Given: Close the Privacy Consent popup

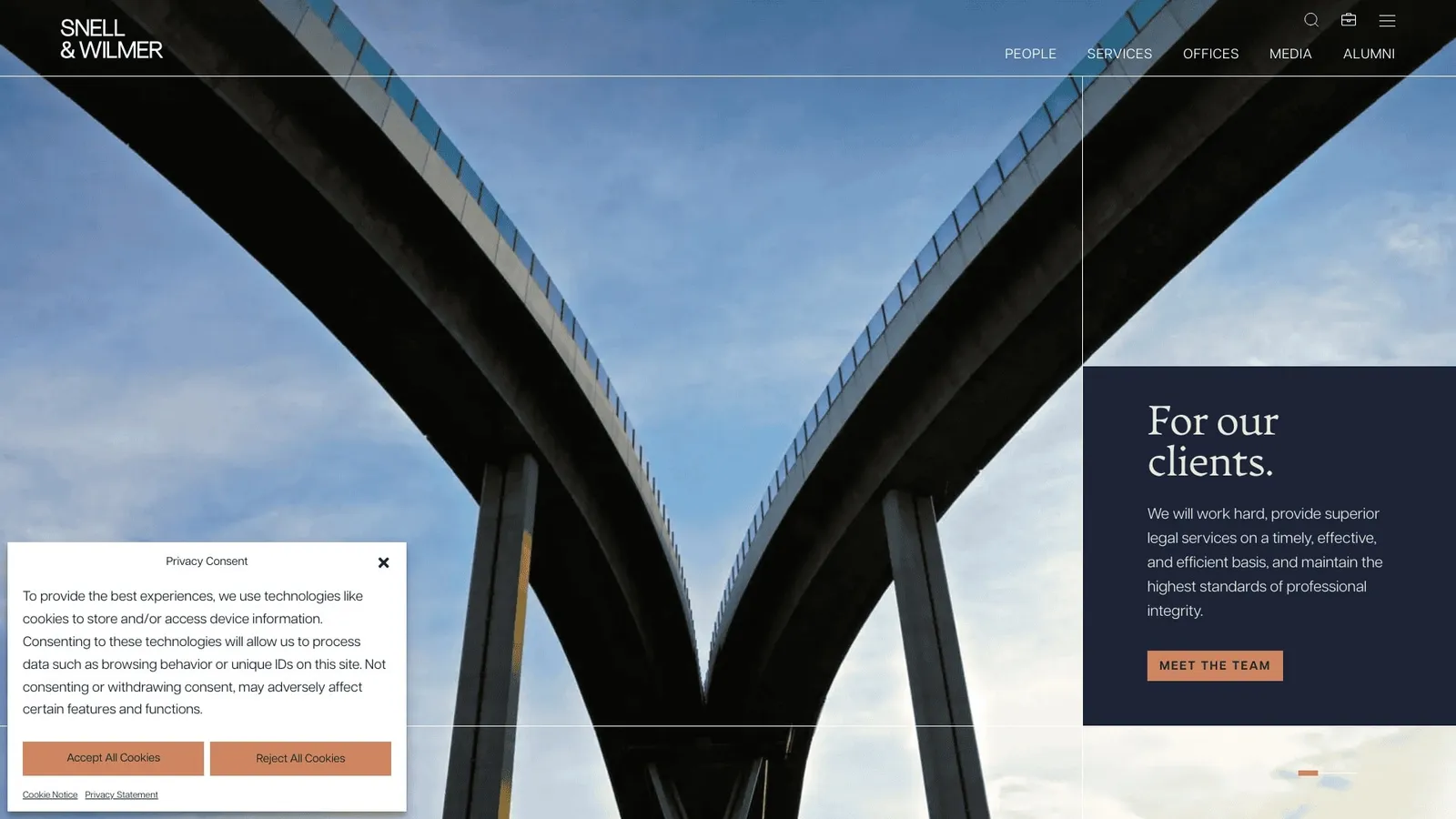Looking at the screenshot, I should tap(383, 562).
